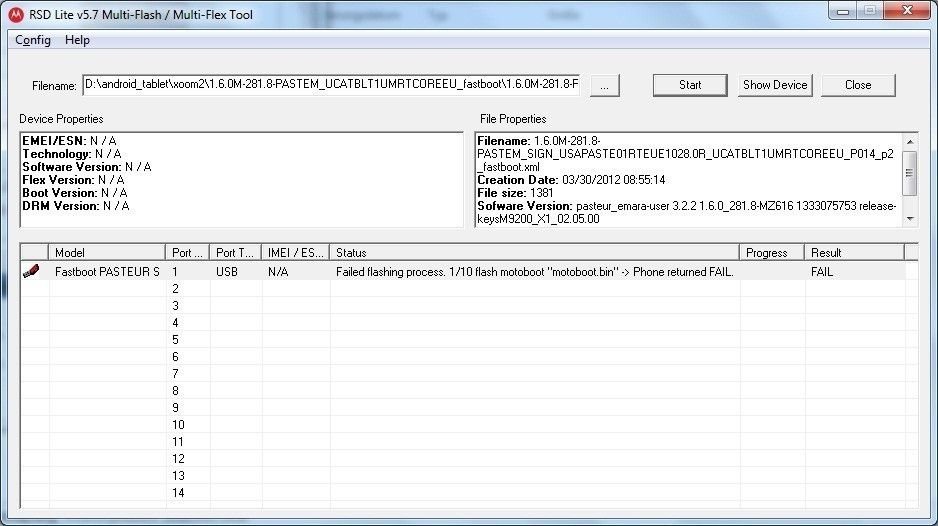Click the Creation Date line in File Properties
Viewport: 938px width, 526px height.
click(x=571, y=180)
